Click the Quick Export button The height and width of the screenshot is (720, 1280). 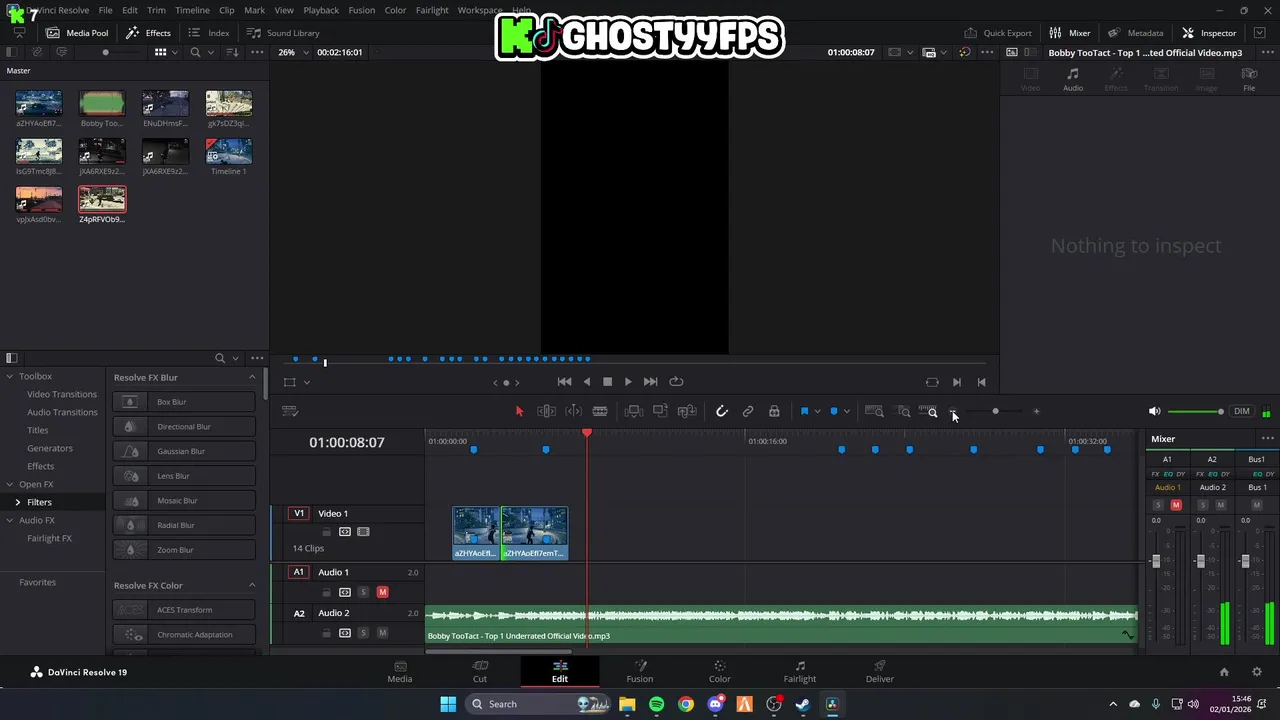[998, 33]
